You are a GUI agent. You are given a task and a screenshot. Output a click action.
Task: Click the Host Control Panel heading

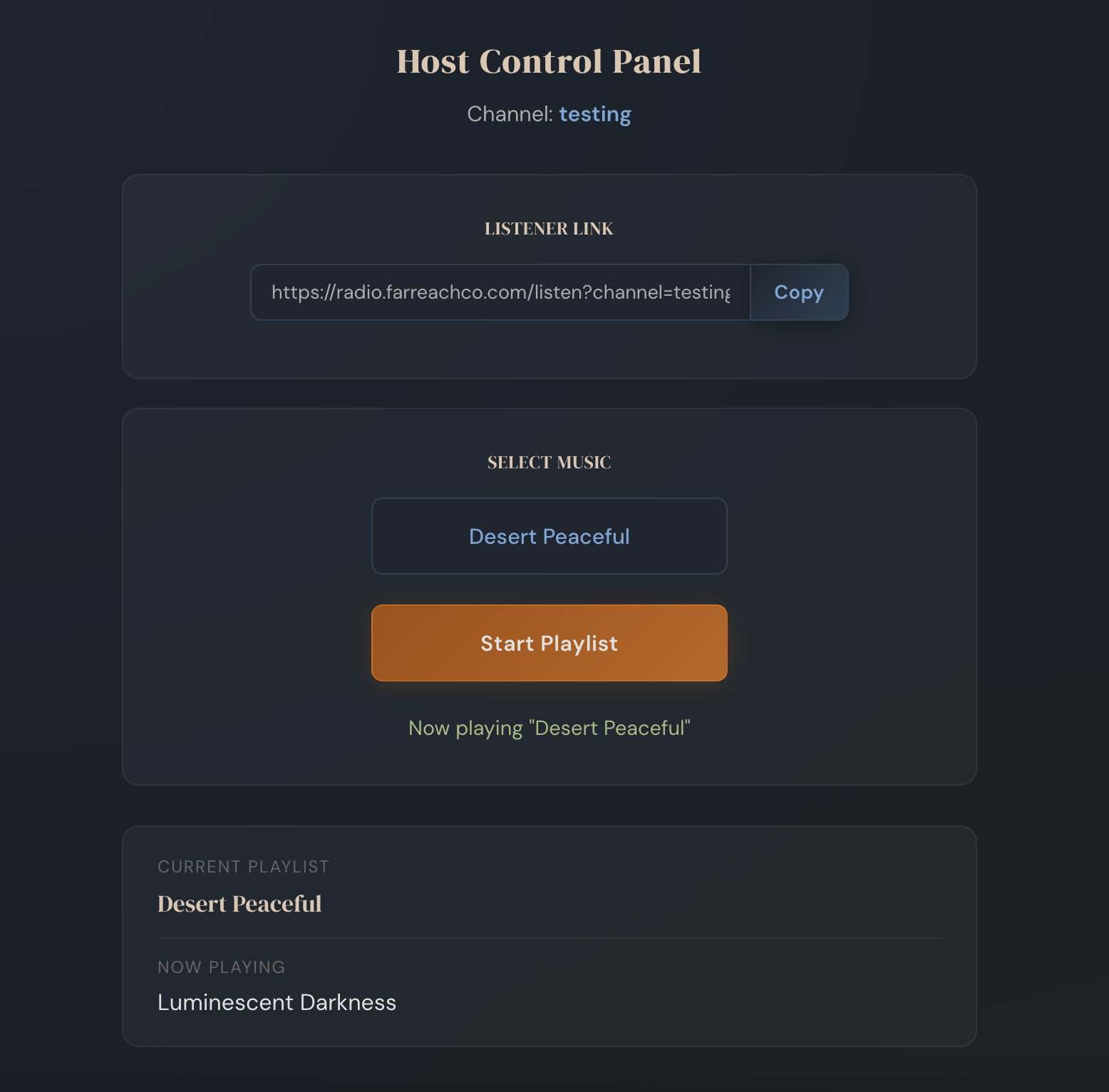click(549, 61)
